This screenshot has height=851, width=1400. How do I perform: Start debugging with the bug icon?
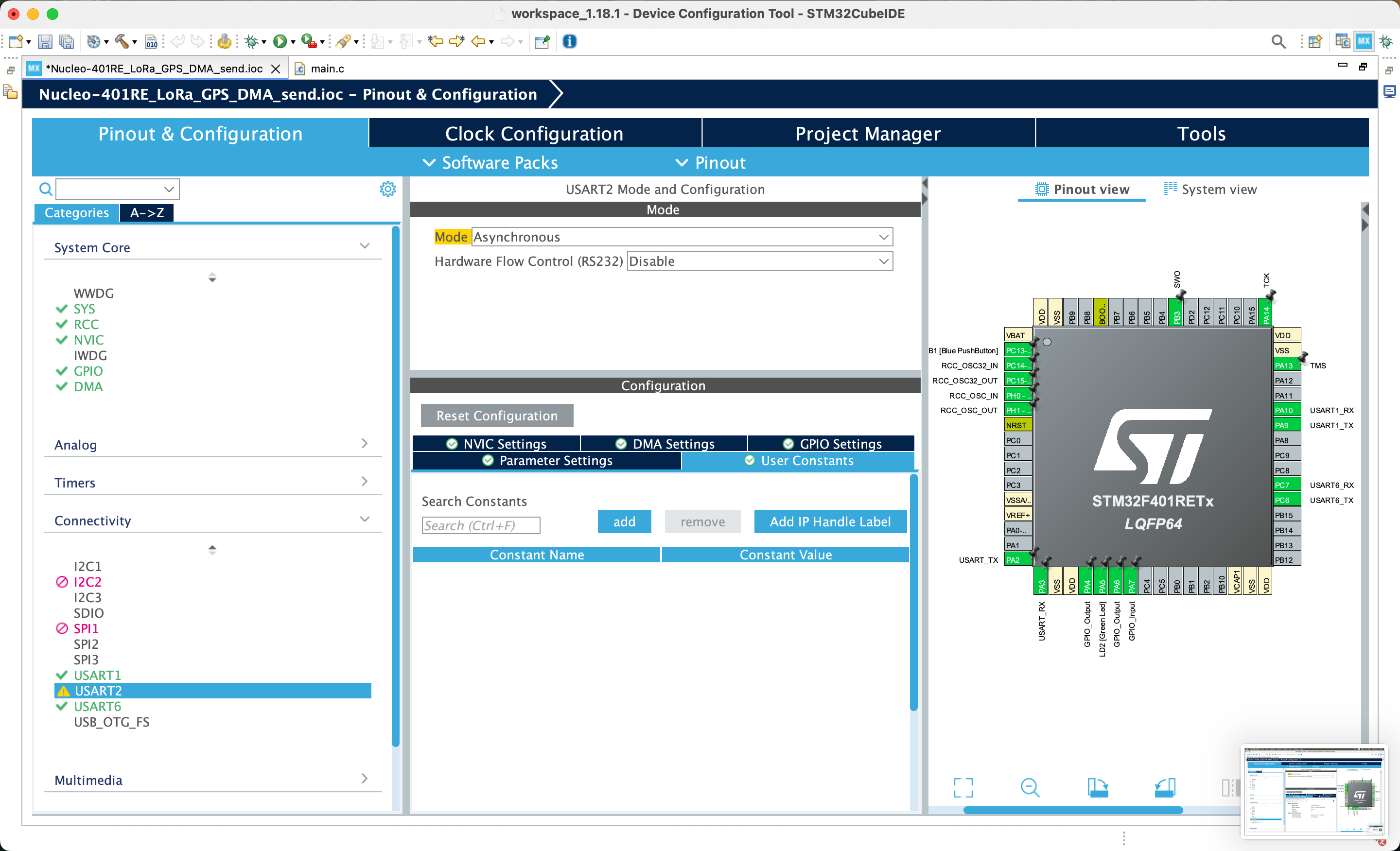coord(250,41)
